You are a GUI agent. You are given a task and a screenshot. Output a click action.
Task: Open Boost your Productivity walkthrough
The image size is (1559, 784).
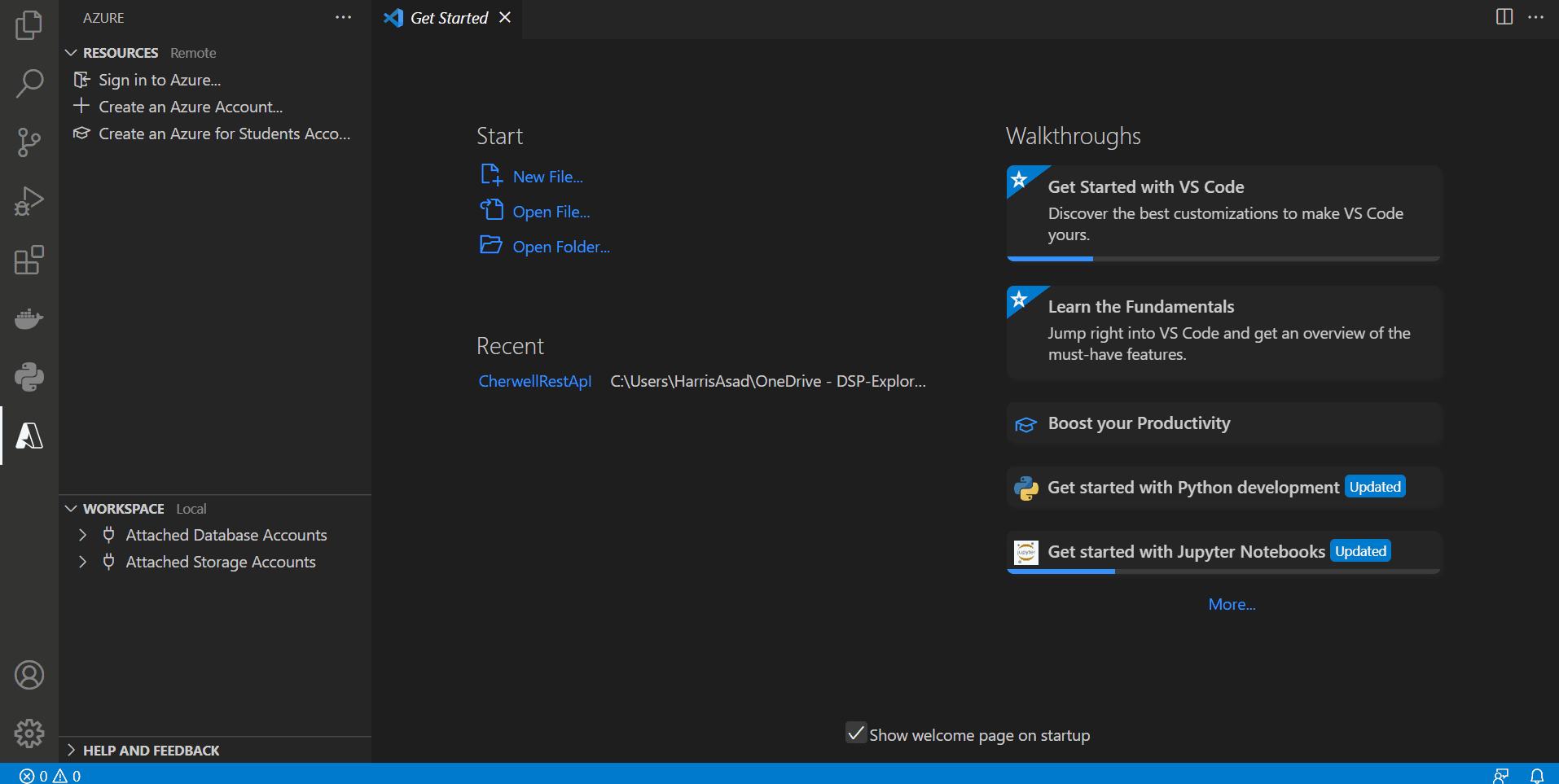pyautogui.click(x=1224, y=423)
